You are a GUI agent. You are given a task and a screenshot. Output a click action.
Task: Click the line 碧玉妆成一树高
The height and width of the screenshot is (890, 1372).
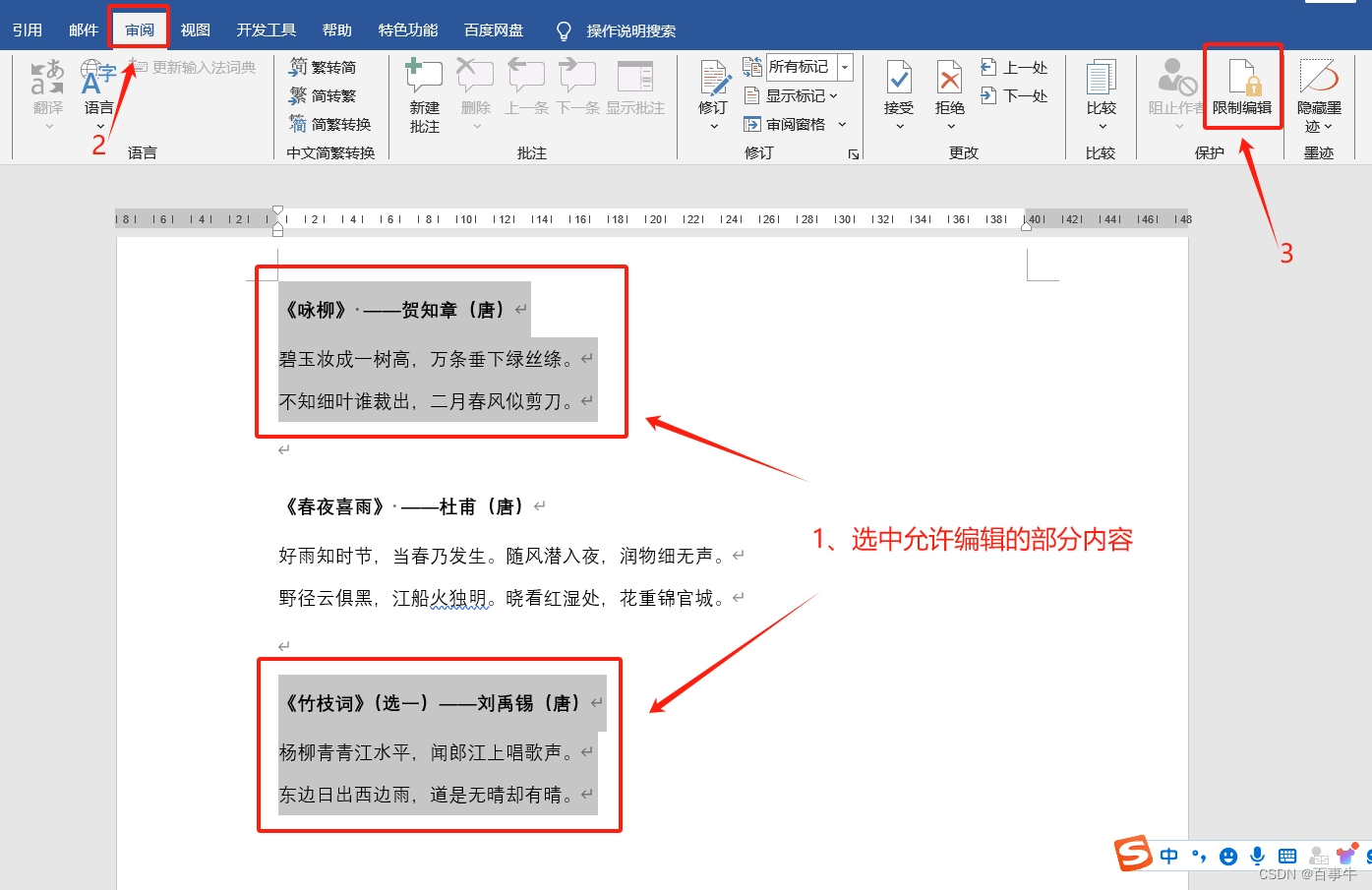344,359
